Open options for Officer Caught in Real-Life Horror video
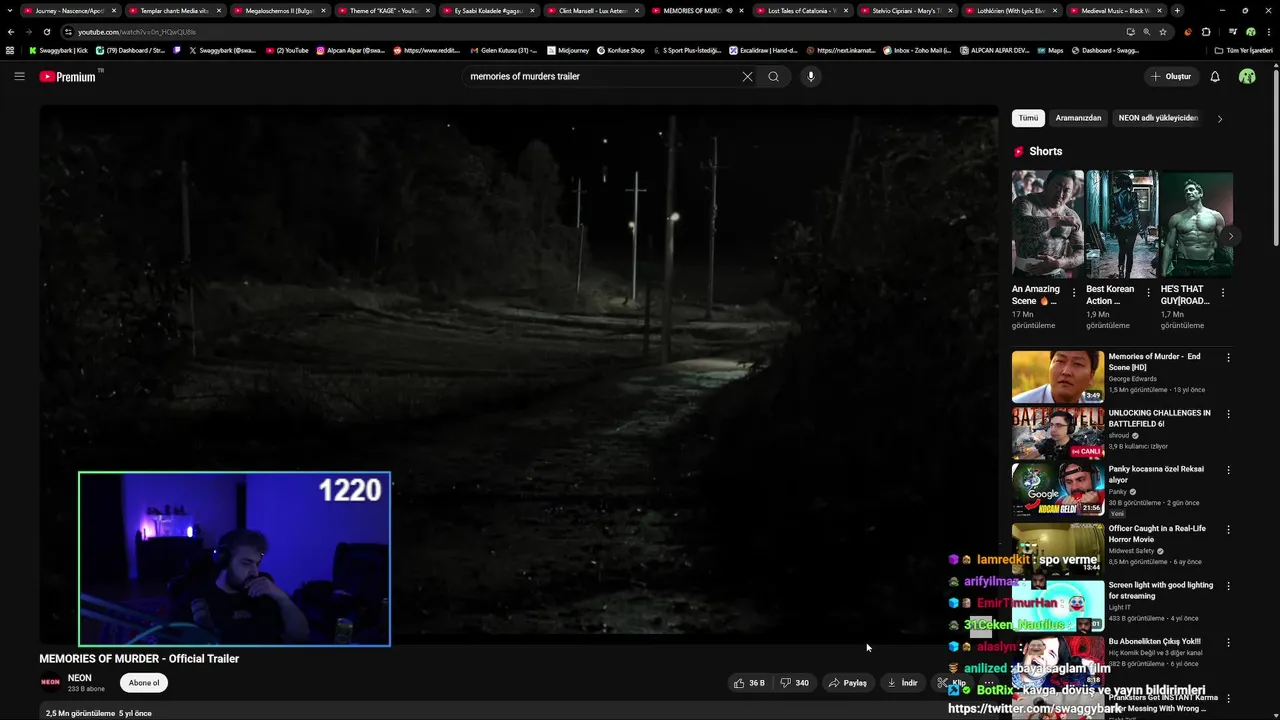This screenshot has width=1280, height=720. [1228, 529]
